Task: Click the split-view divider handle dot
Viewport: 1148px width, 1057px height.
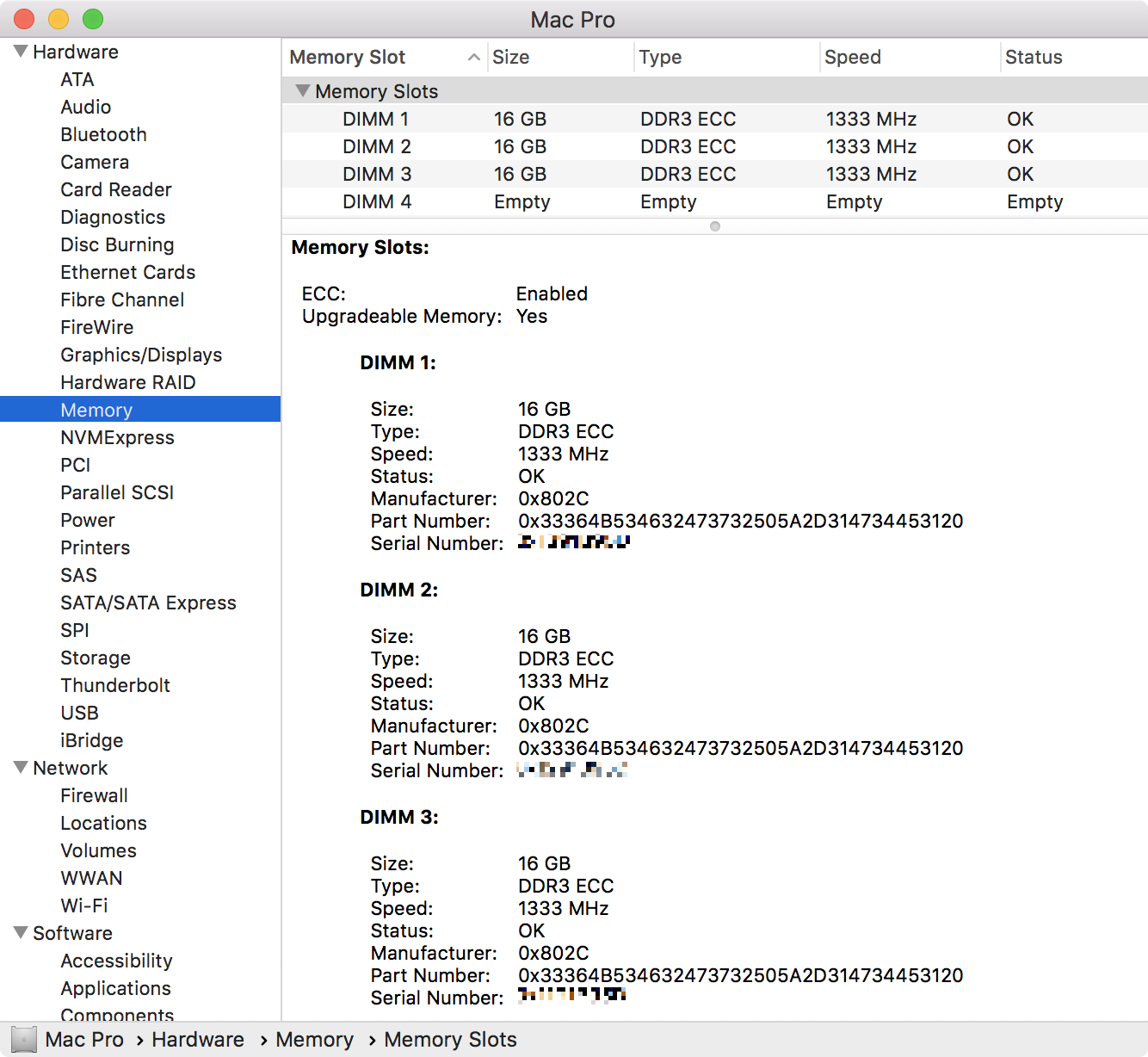Action: 715,226
